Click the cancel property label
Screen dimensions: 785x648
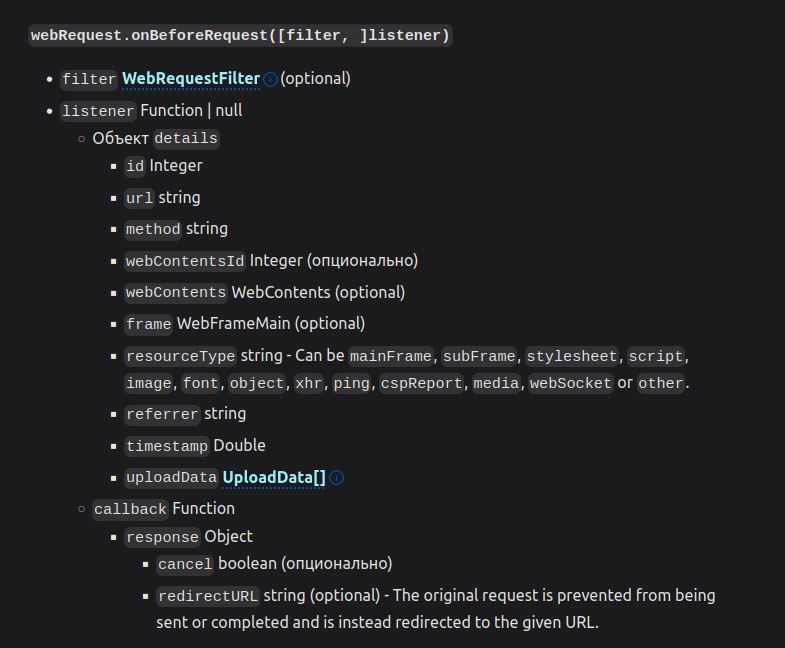click(x=185, y=564)
